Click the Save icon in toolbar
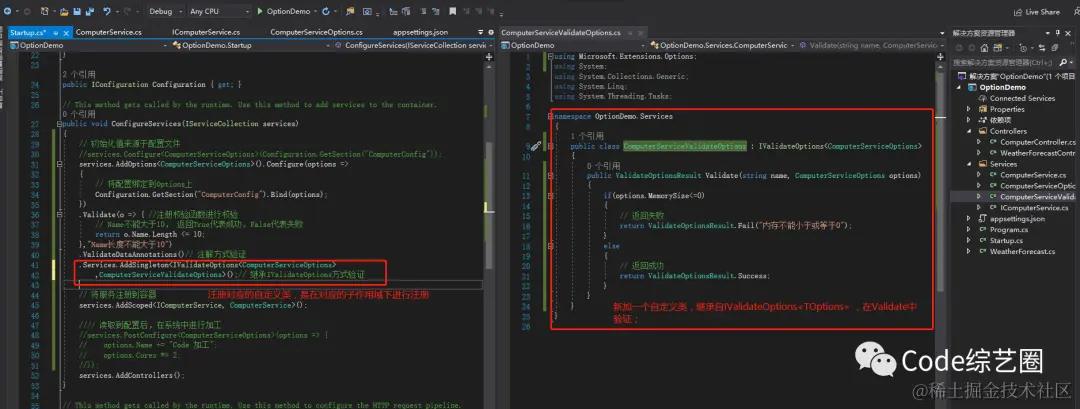 (76, 12)
